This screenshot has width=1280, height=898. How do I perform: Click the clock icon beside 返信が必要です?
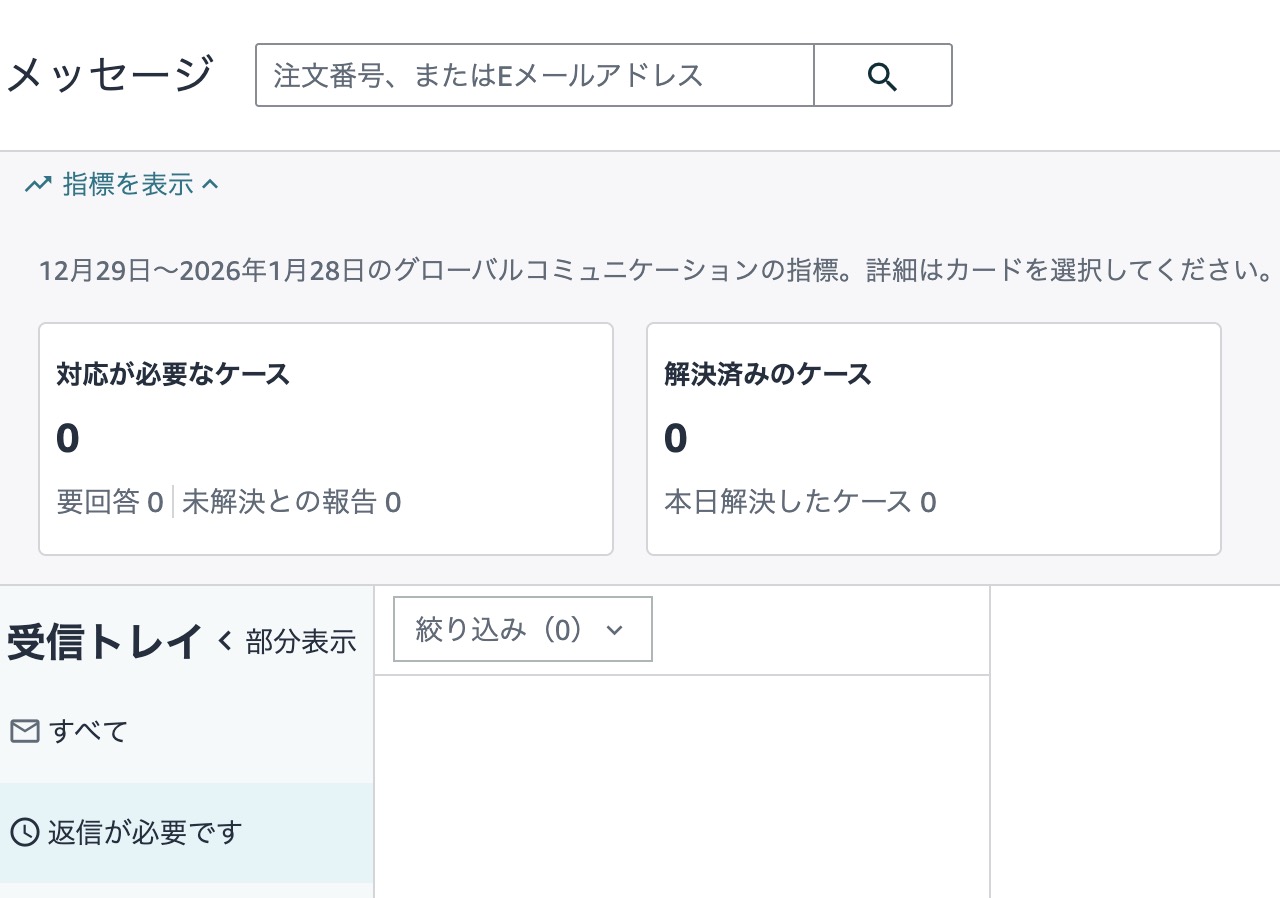(x=23, y=831)
